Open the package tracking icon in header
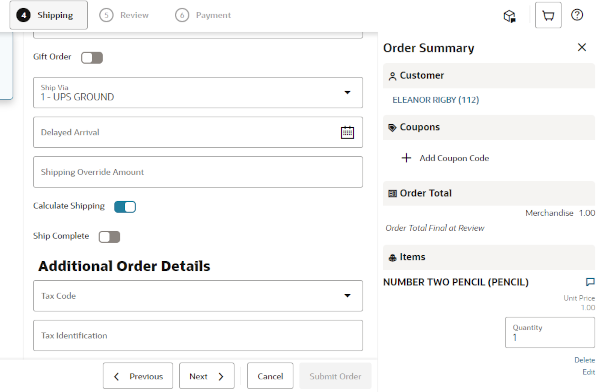 pyautogui.click(x=510, y=16)
